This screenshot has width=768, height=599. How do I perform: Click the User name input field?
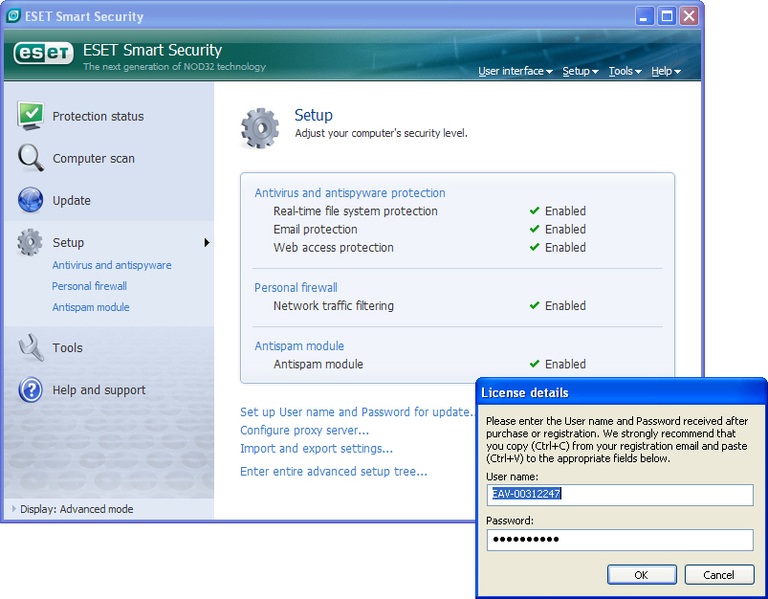coord(620,495)
